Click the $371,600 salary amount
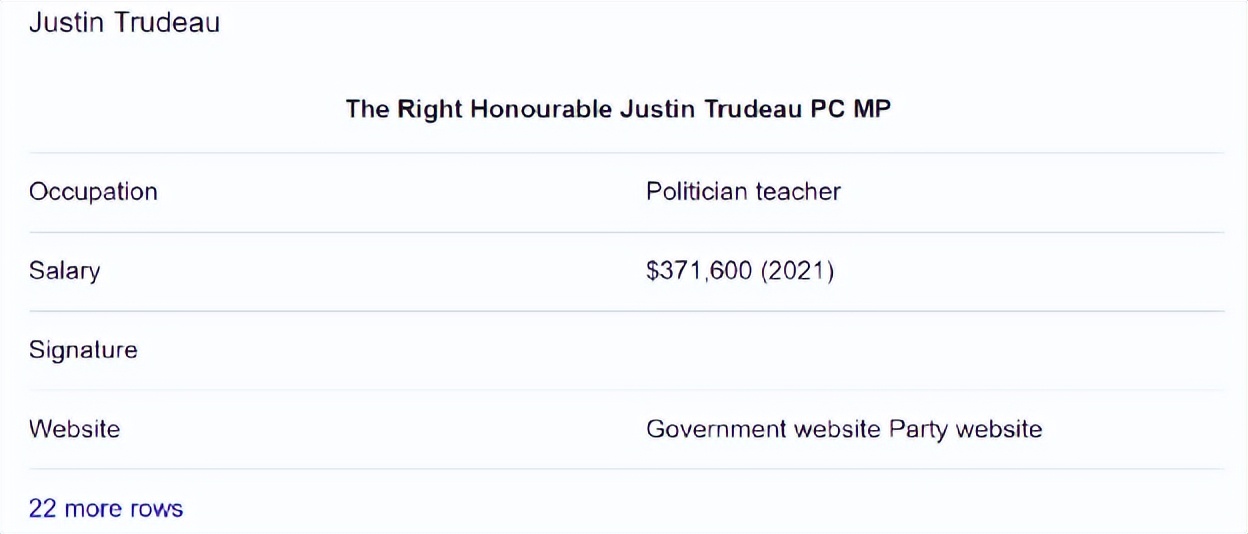This screenshot has width=1248, height=534. click(699, 271)
